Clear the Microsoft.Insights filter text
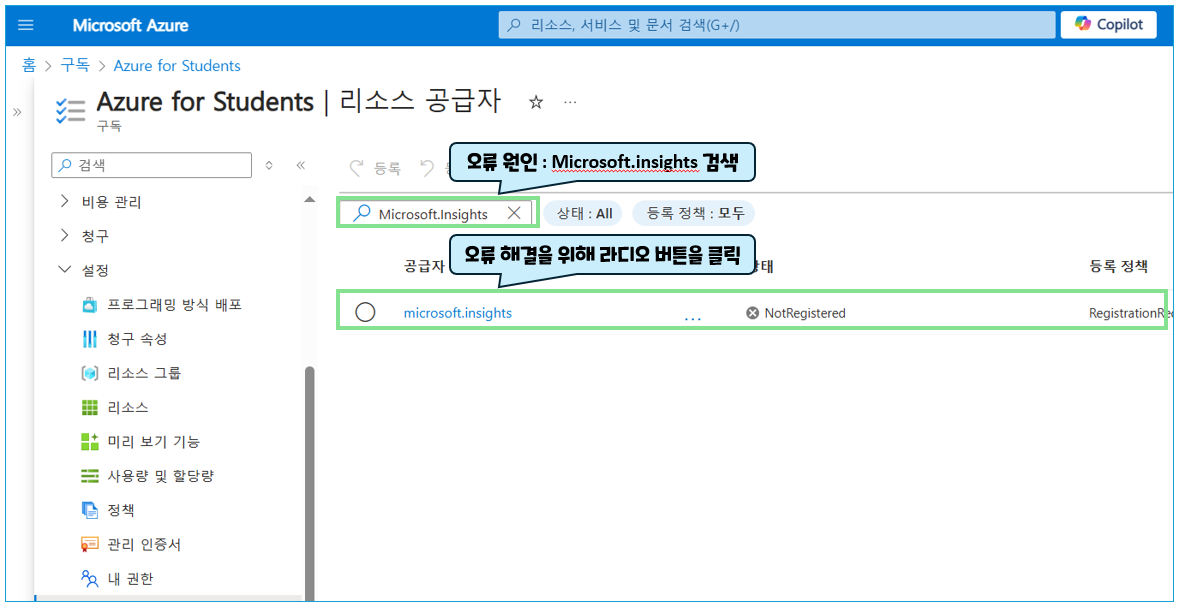 (514, 213)
